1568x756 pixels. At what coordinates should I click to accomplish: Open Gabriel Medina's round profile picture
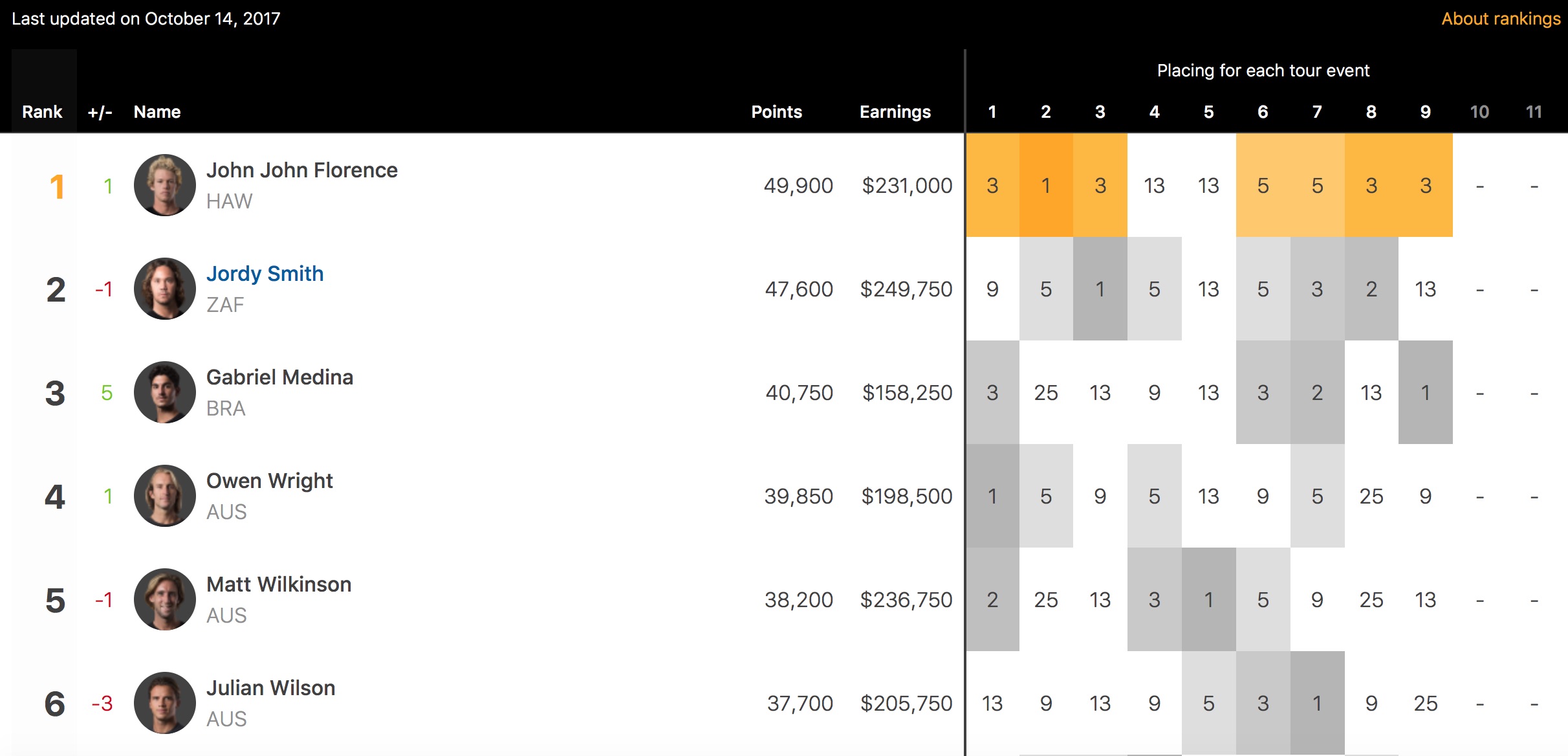coord(164,392)
